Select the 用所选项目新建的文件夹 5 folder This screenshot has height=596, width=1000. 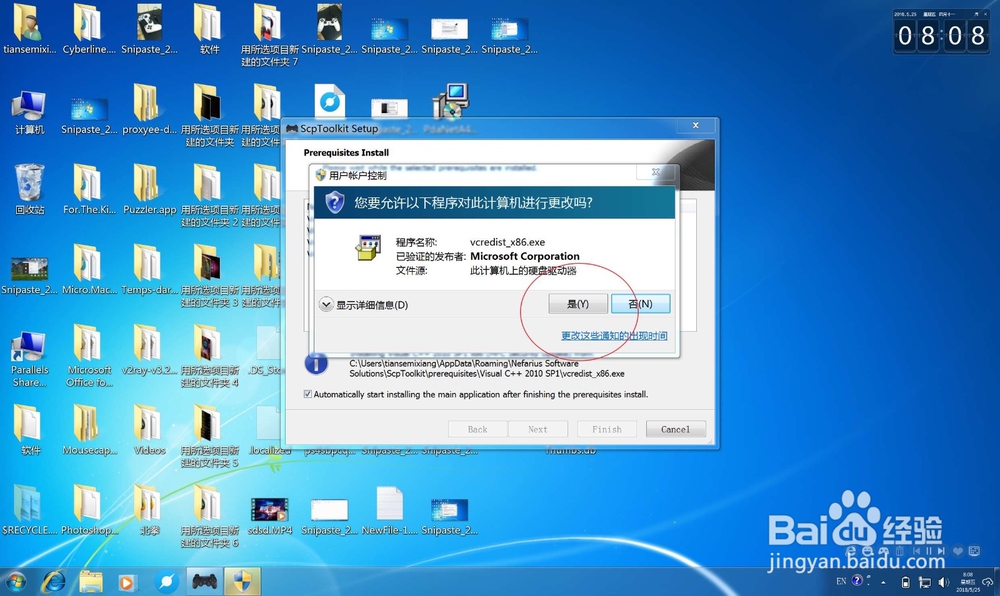pyautogui.click(x=209, y=436)
